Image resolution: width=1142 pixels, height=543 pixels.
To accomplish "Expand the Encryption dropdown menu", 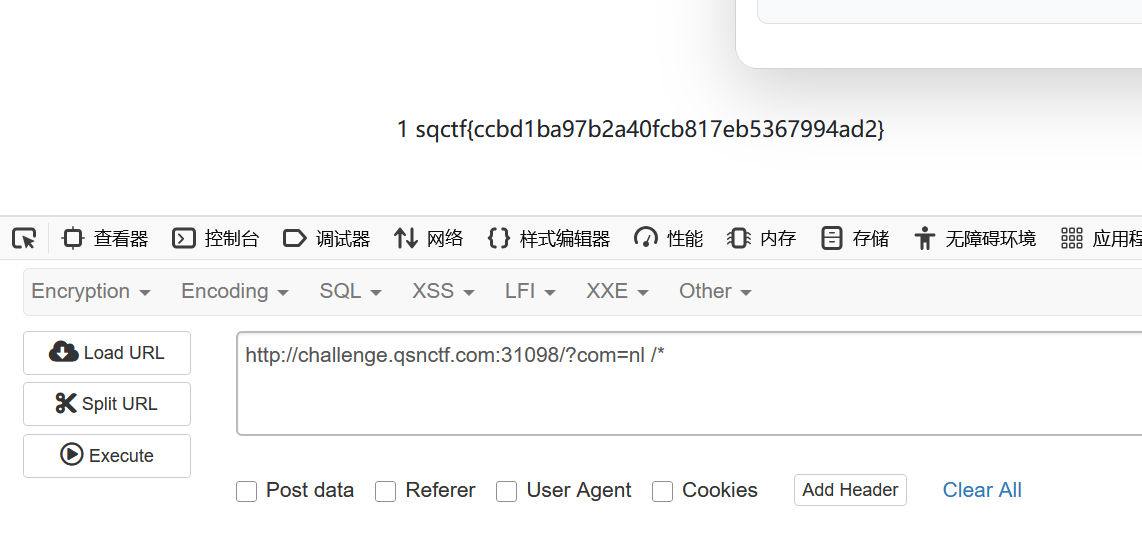I will click(x=91, y=291).
